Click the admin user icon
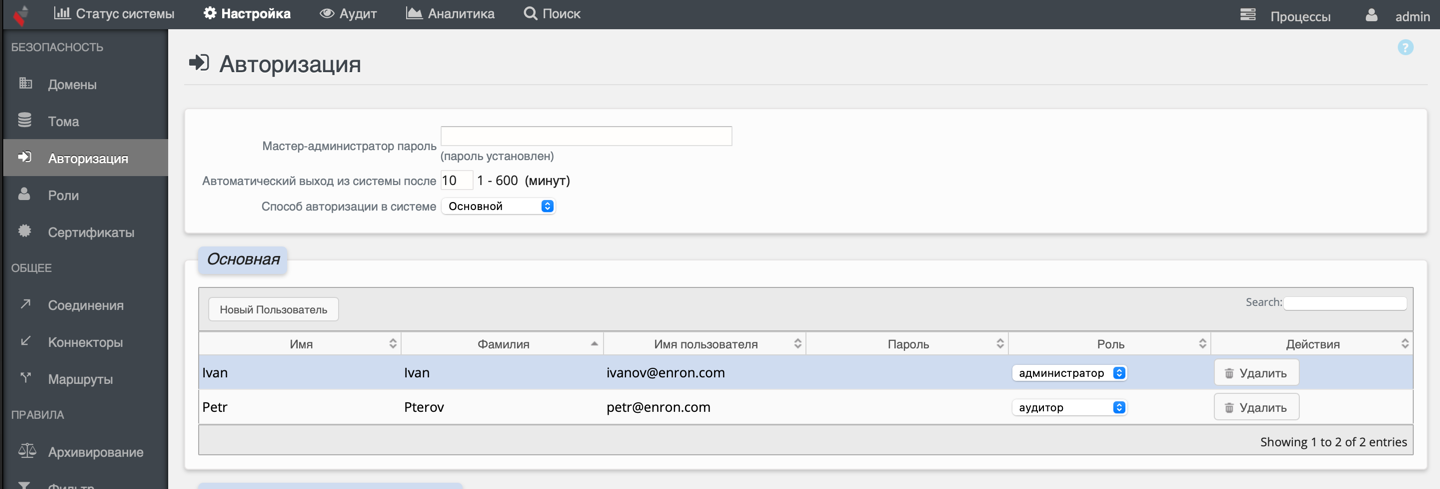Image resolution: width=1440 pixels, height=489 pixels. pyautogui.click(x=1372, y=15)
